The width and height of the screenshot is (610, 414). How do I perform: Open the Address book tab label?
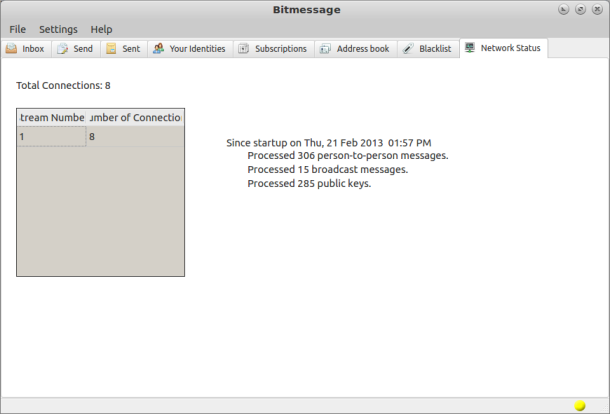tap(363, 49)
